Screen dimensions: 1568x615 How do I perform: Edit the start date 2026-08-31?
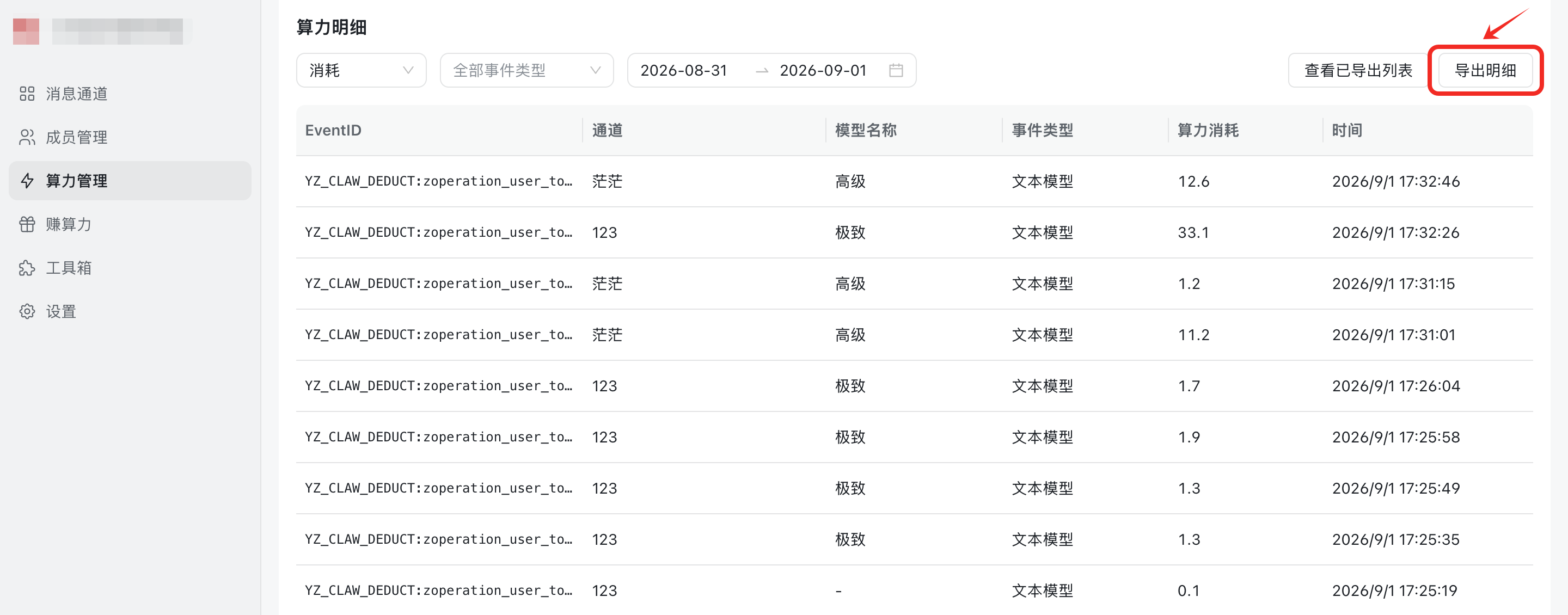pyautogui.click(x=684, y=71)
